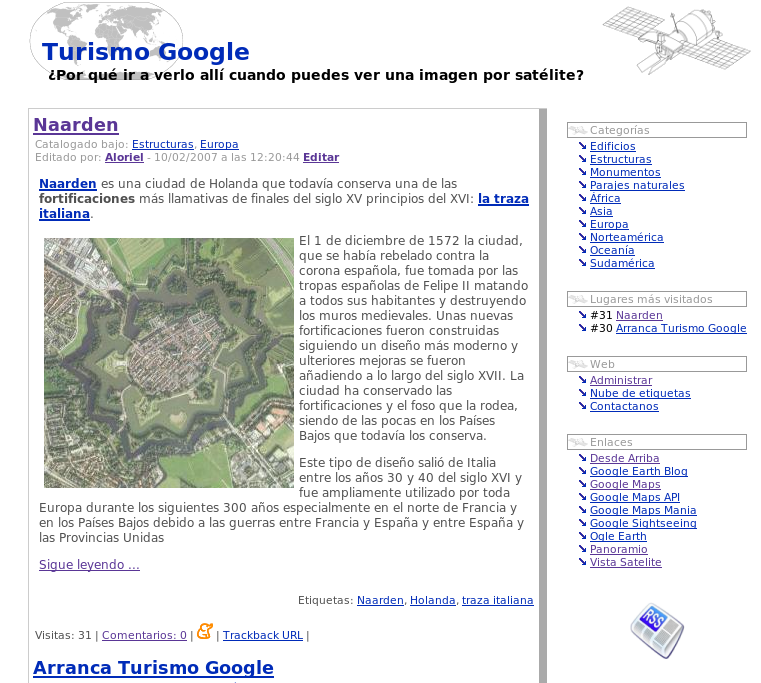This screenshot has height=683, width=761.
Task: Click the 'Lugares más visitados' header
Action: 657,299
